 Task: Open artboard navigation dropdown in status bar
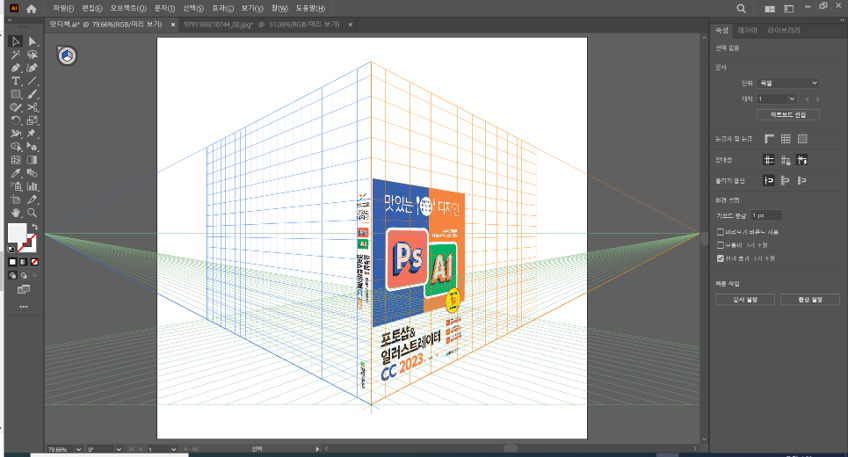click(173, 449)
